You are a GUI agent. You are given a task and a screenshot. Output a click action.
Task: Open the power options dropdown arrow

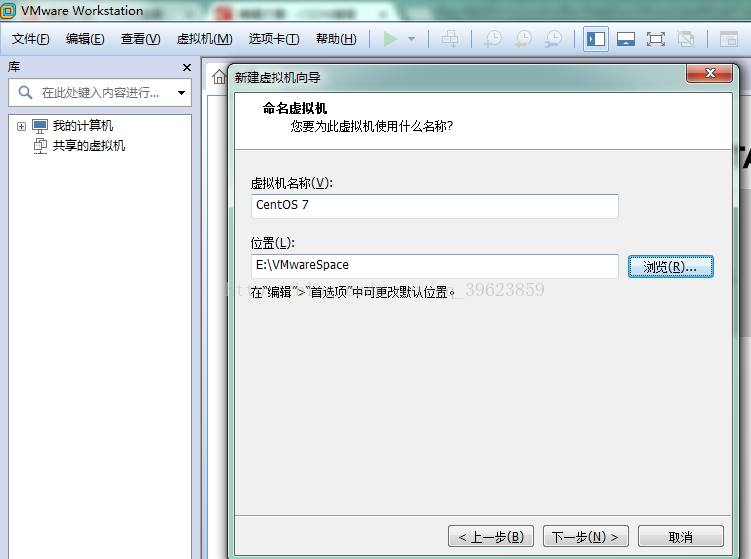click(411, 39)
